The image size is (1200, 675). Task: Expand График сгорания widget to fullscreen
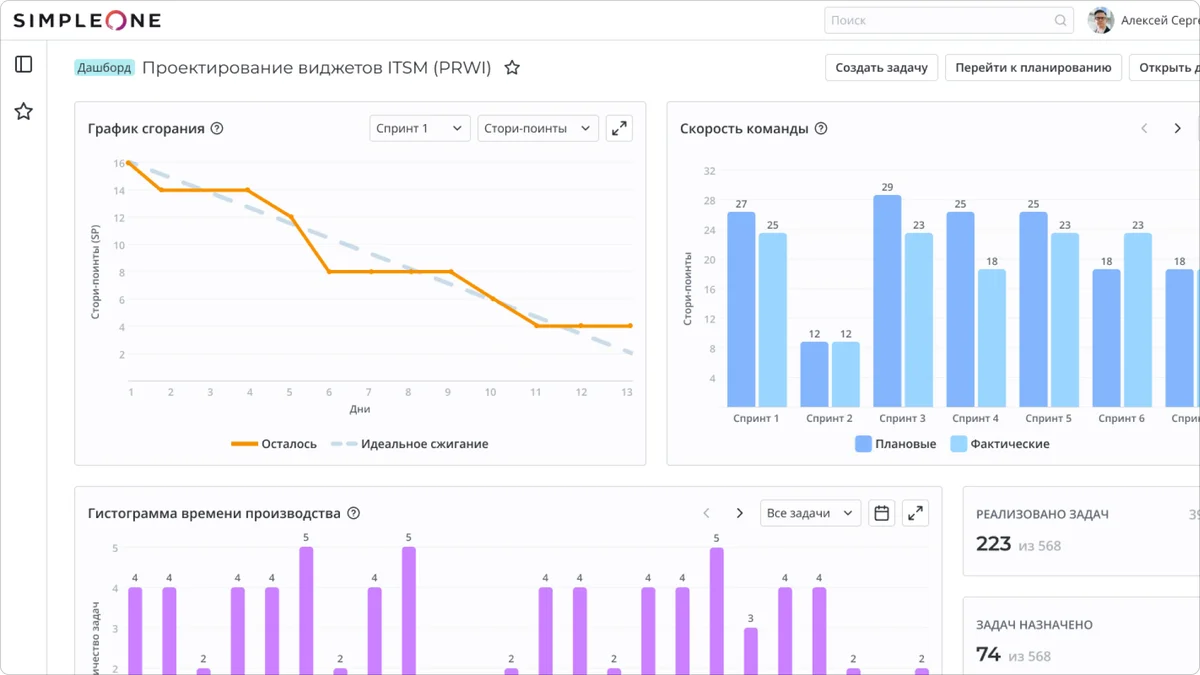(x=619, y=128)
